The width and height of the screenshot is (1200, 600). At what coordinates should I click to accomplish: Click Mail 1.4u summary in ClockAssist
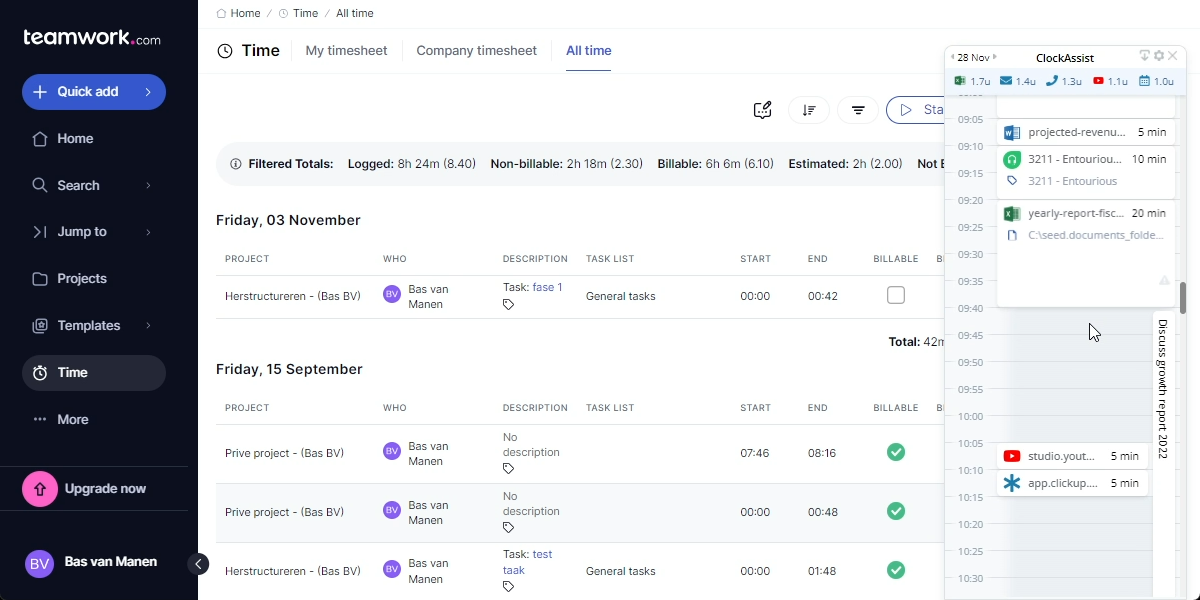1018,82
